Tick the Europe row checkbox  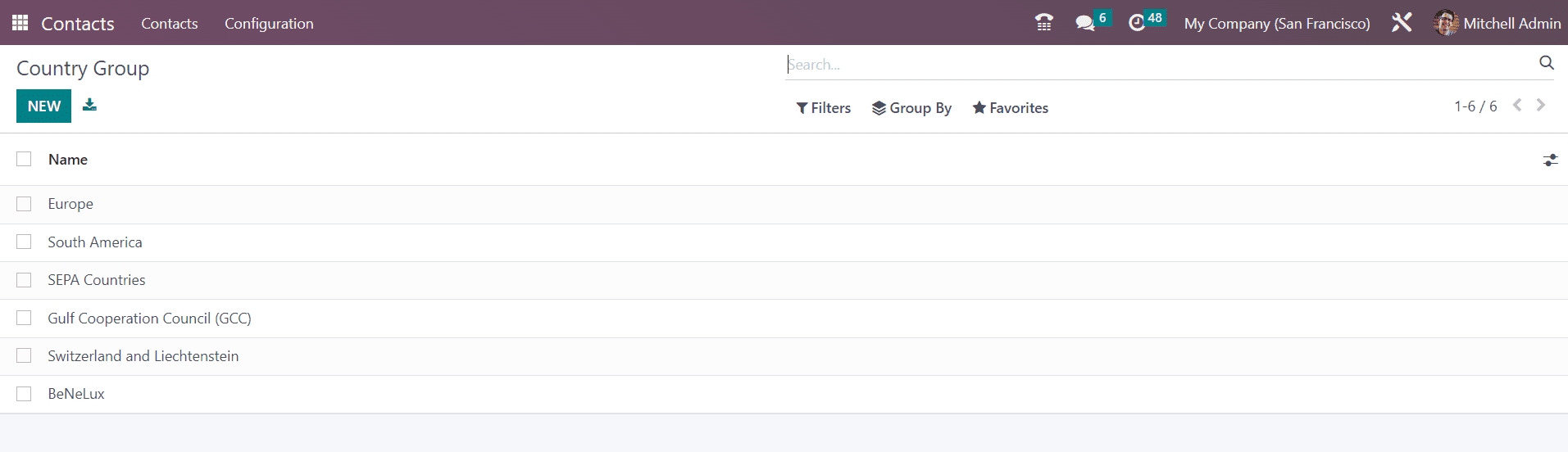24,204
